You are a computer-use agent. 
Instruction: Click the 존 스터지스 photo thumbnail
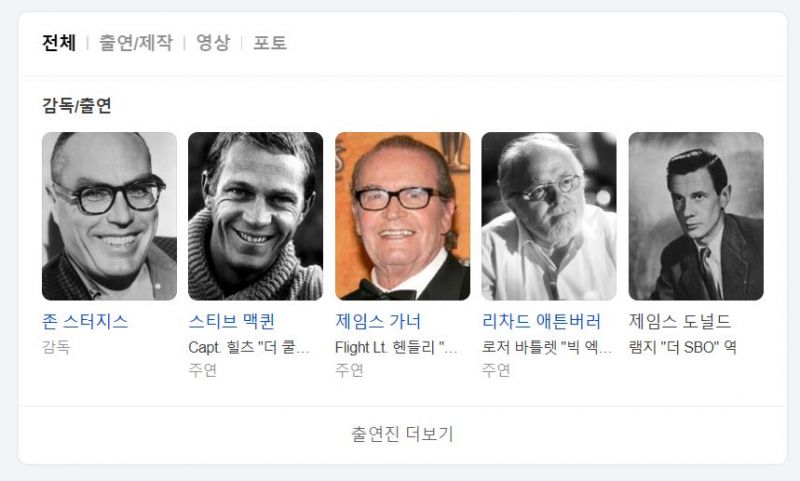(109, 216)
